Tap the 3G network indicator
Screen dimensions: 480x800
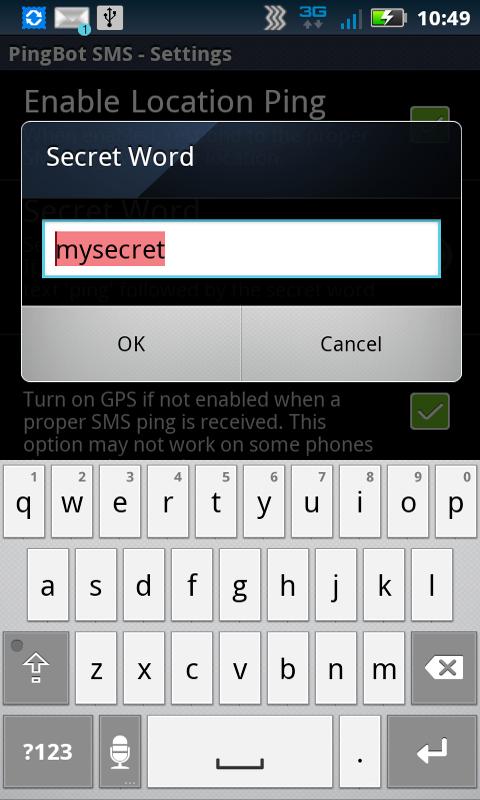tap(313, 18)
